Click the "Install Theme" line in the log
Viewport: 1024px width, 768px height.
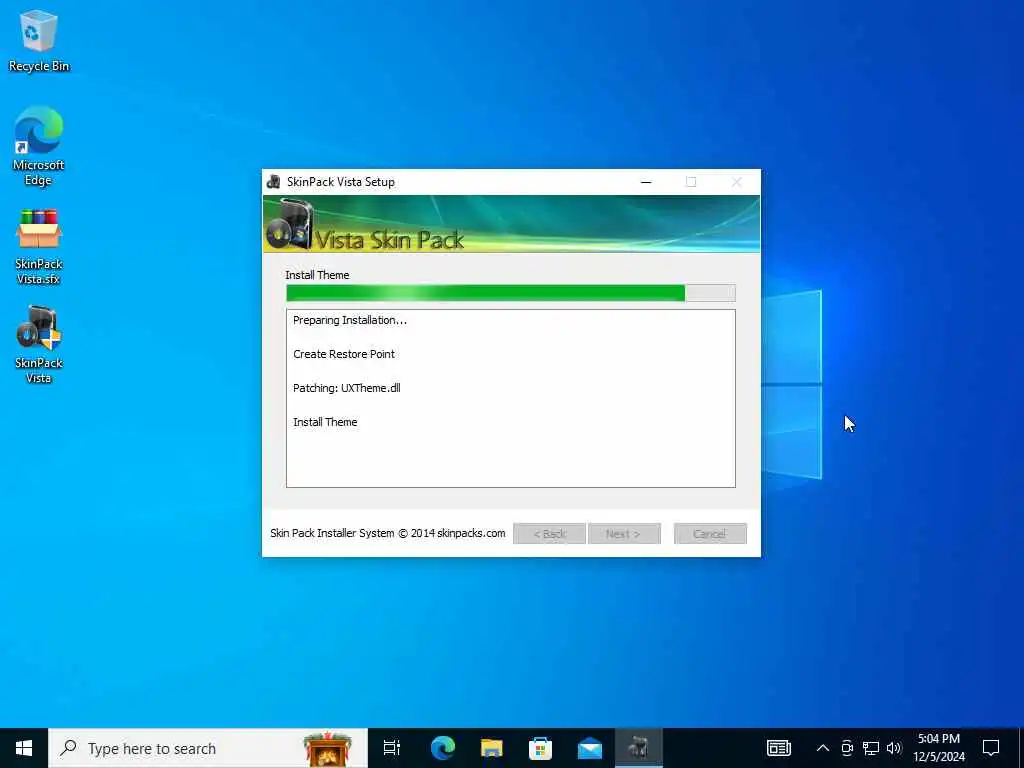point(325,422)
